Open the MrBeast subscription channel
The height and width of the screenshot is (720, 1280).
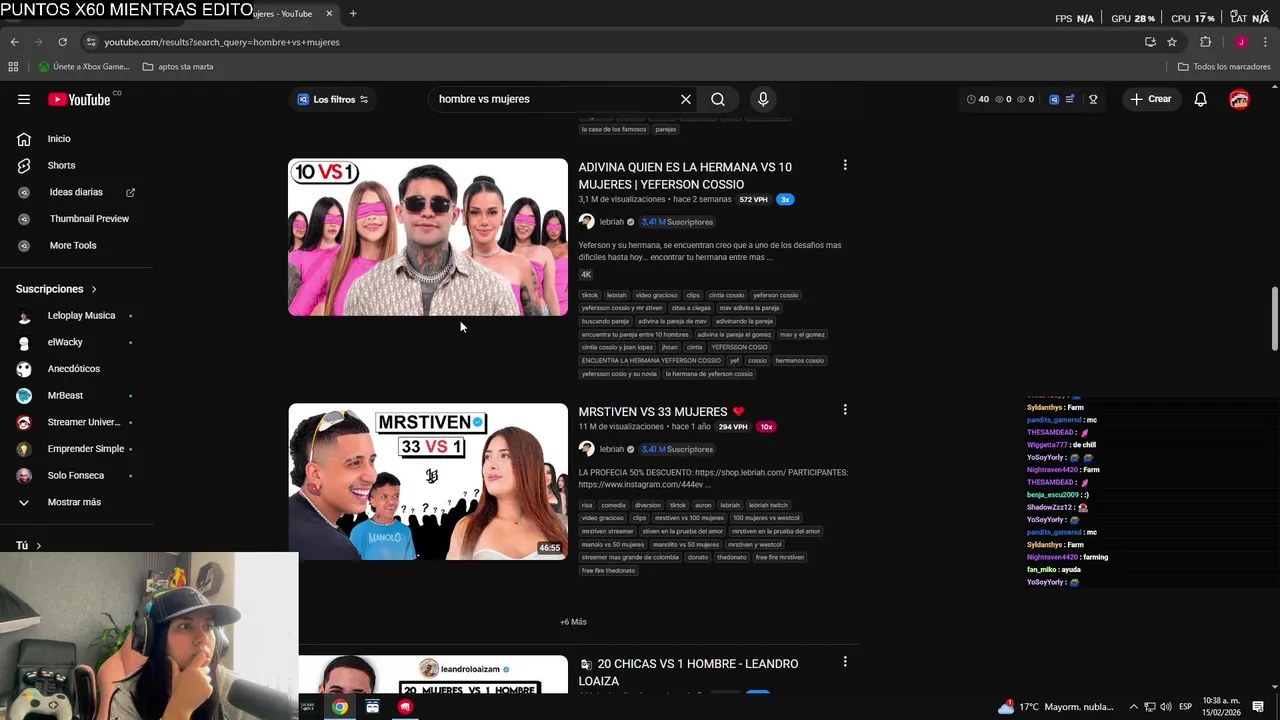65,395
